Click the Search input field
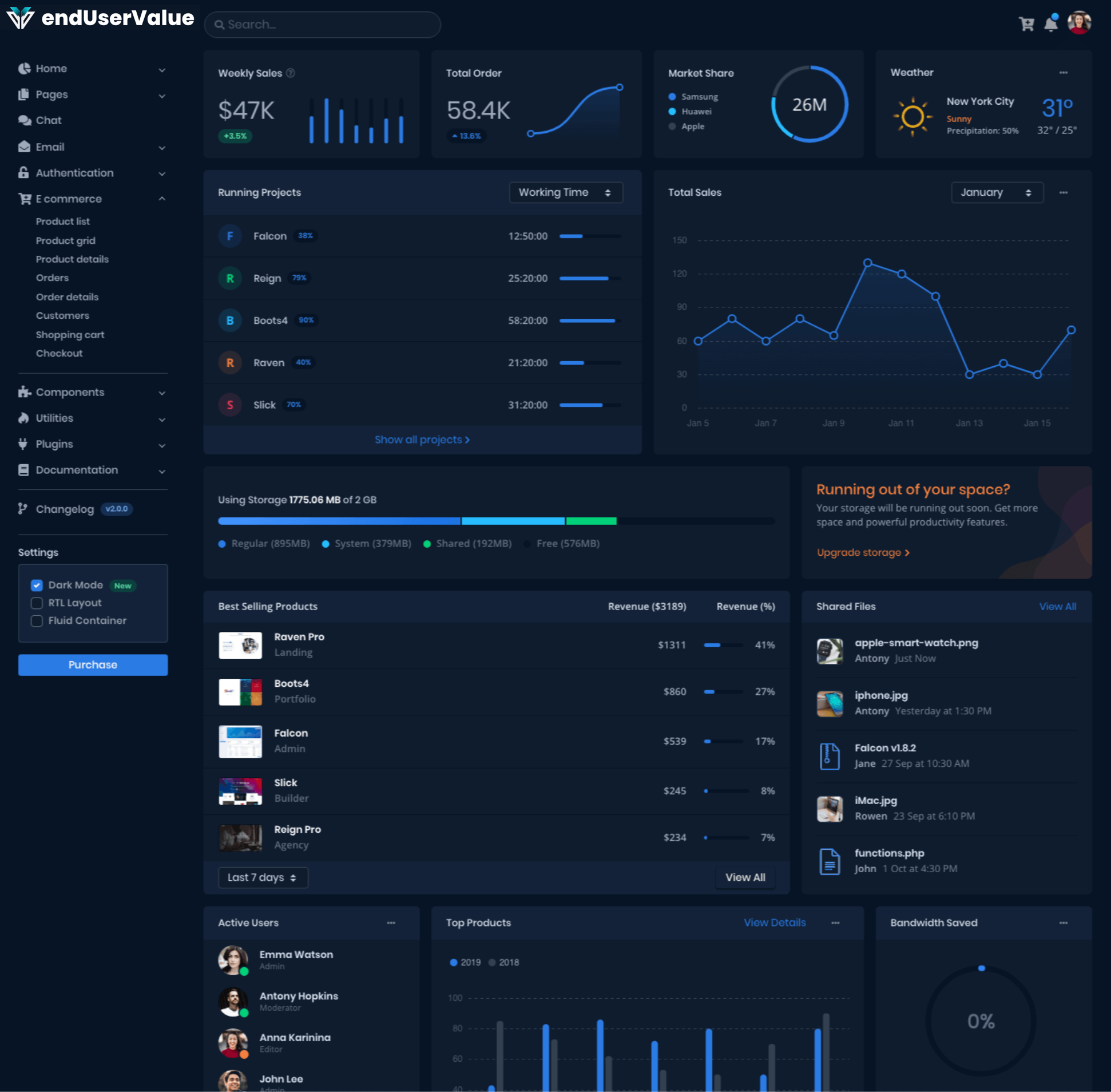The height and width of the screenshot is (1092, 1111). pos(323,25)
